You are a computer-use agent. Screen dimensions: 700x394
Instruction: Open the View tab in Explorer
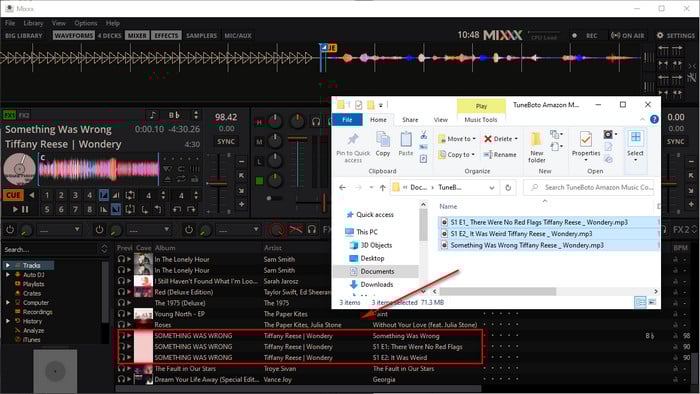point(440,120)
